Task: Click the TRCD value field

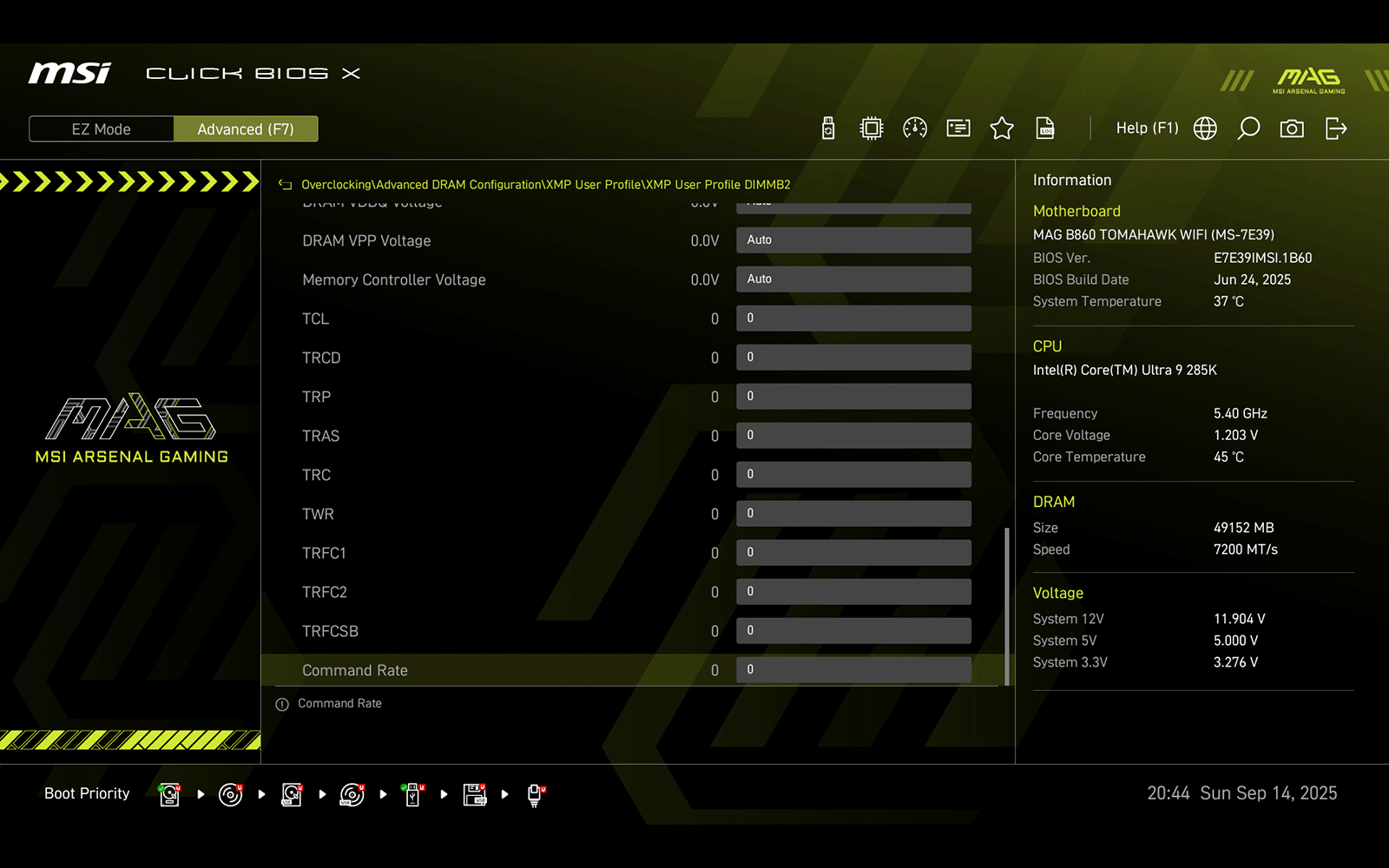Action: 853,358
